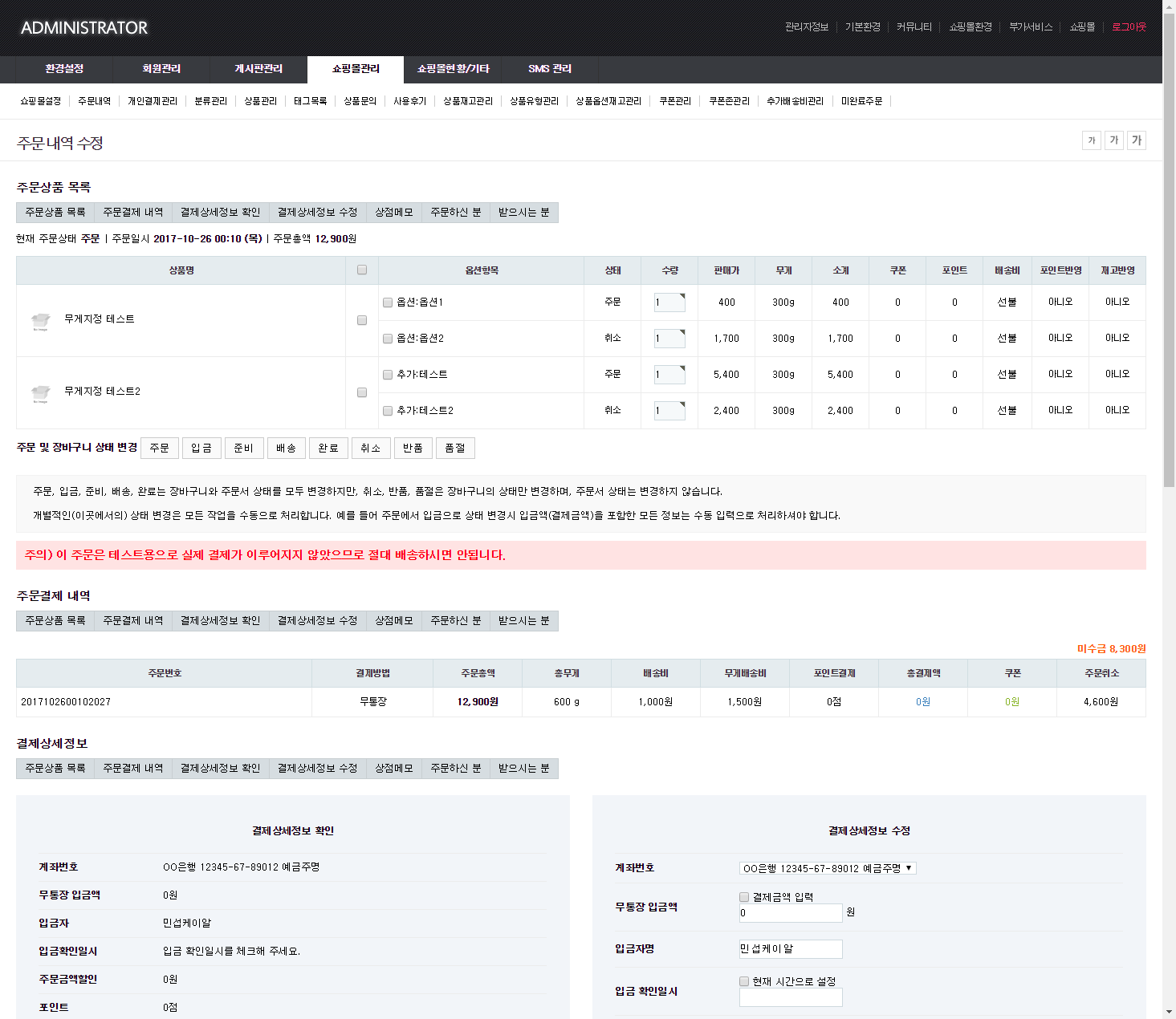
Task: Click the 로그아웃 link
Action: (1129, 27)
